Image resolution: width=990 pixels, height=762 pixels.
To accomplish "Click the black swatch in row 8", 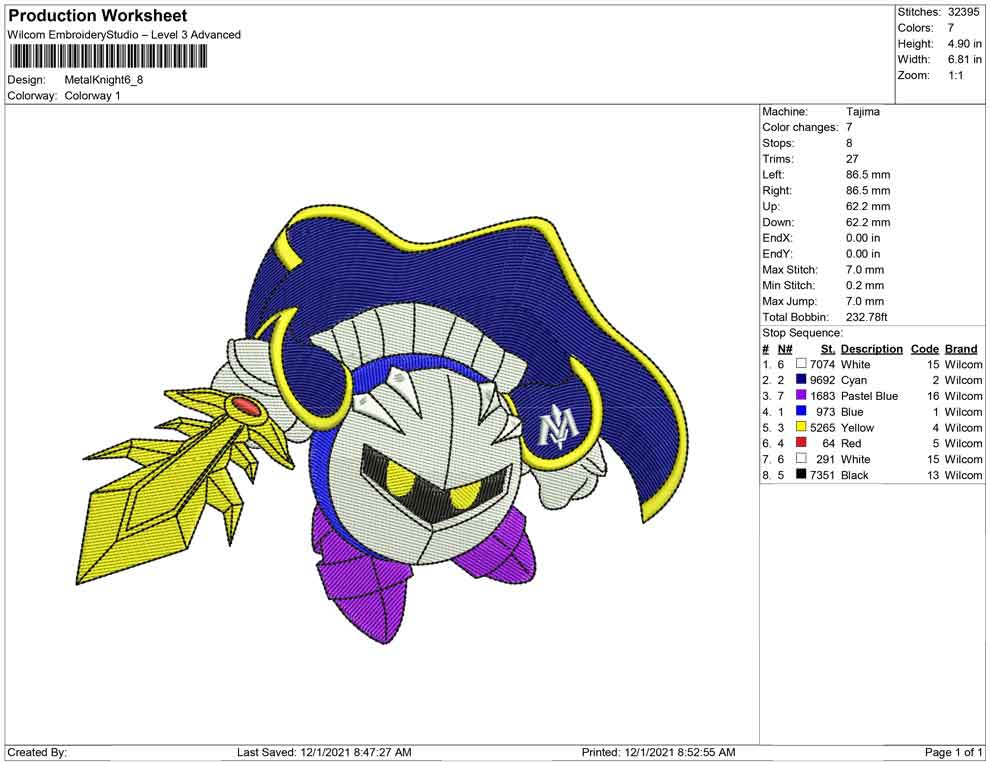I will (x=801, y=474).
